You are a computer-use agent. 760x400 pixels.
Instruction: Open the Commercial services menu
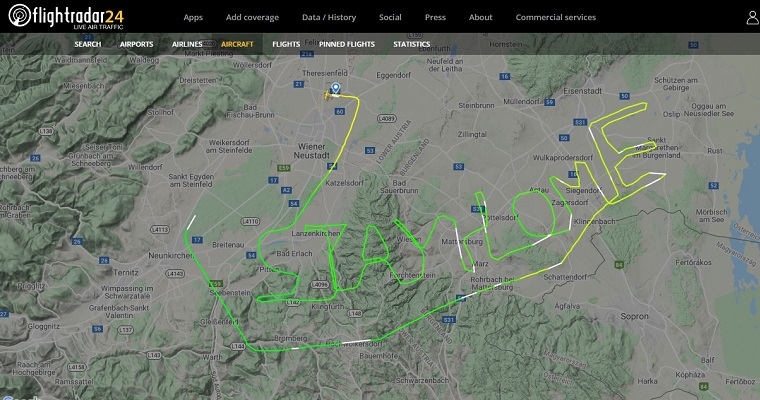click(x=555, y=17)
